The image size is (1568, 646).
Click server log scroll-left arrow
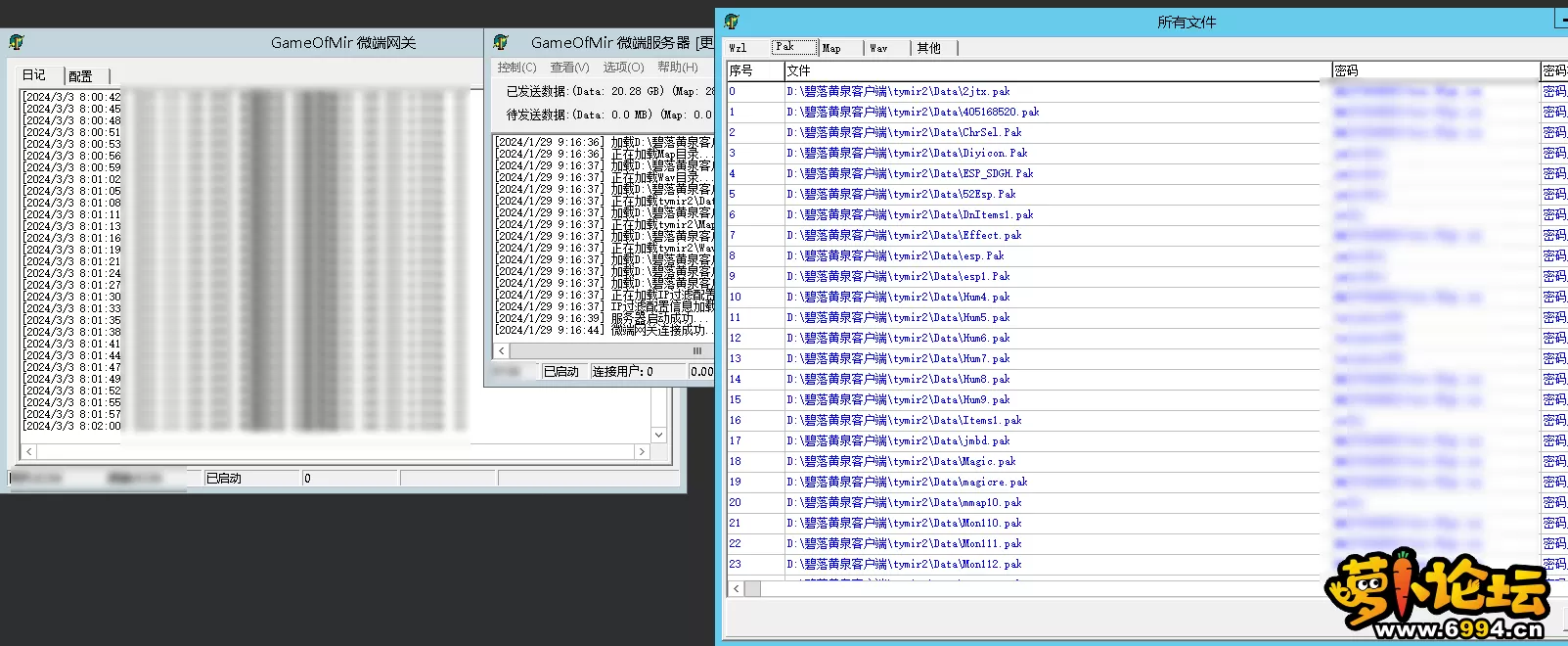click(502, 350)
